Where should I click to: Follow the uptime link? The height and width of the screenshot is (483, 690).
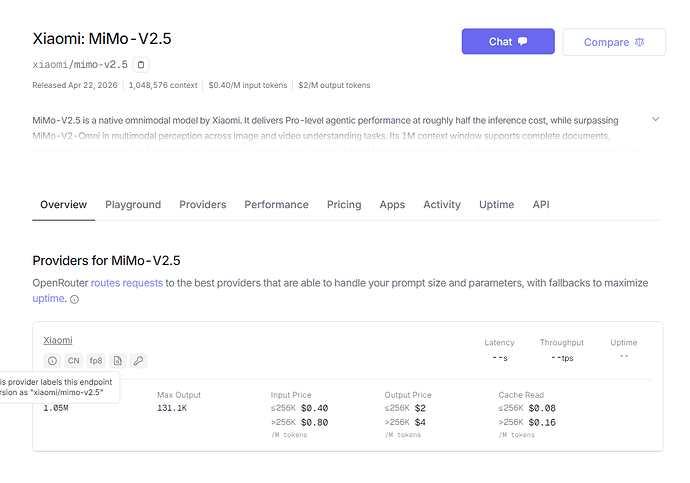tap(48, 298)
